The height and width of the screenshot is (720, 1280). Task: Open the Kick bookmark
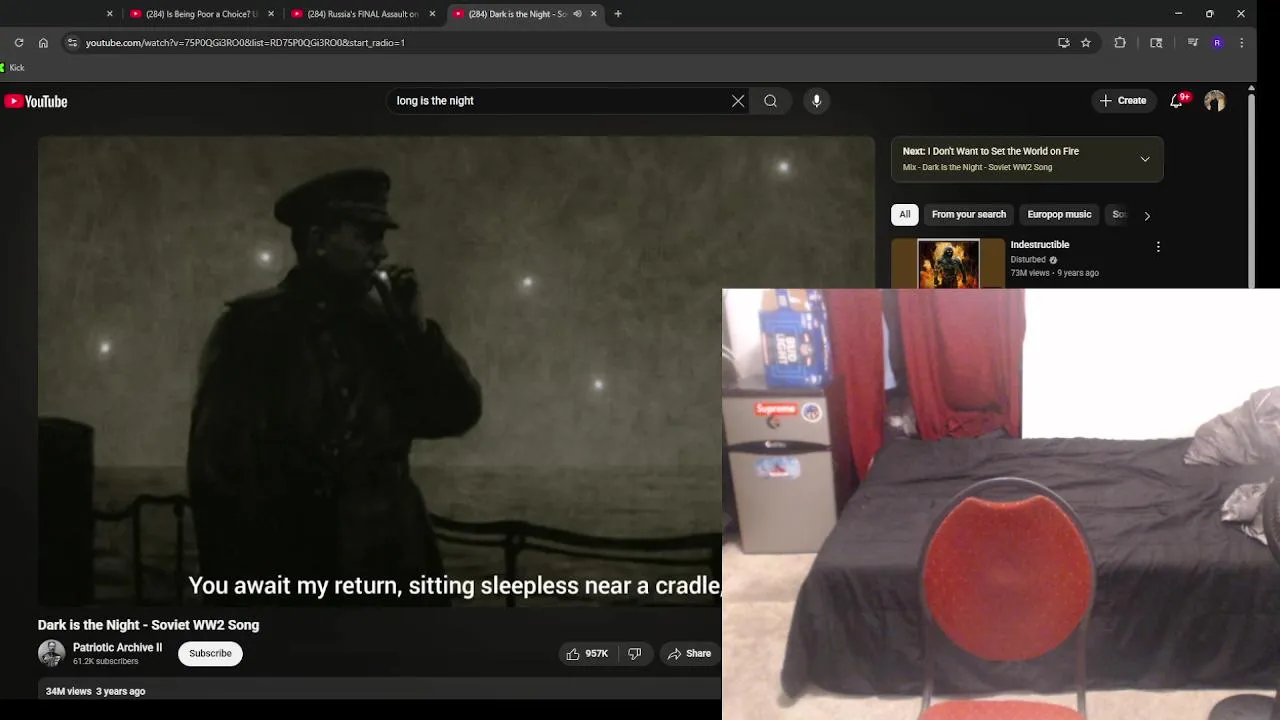(x=13, y=68)
